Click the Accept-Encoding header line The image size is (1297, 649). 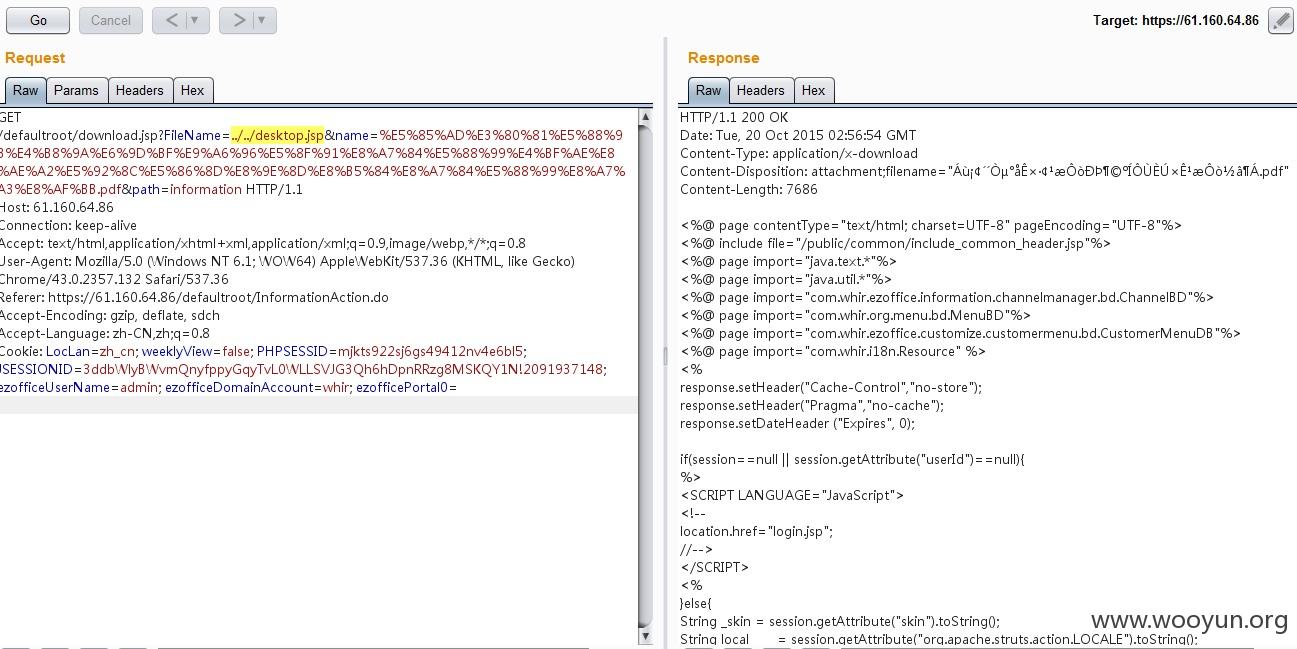pyautogui.click(x=110, y=315)
